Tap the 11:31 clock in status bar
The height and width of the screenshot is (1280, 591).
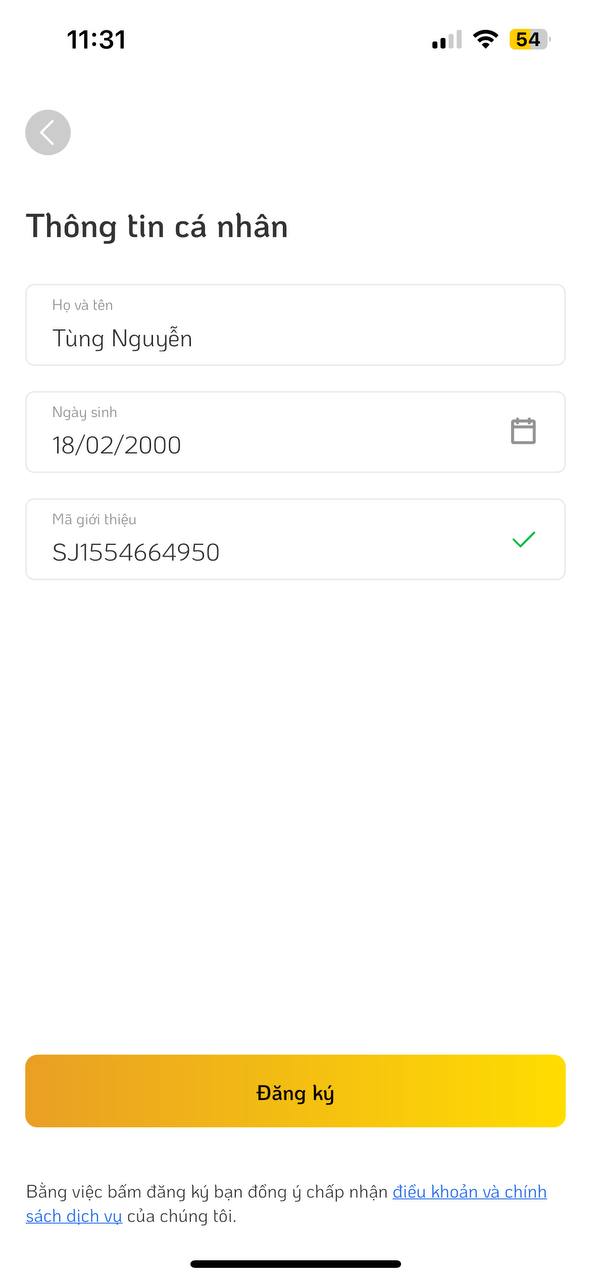pos(96,40)
